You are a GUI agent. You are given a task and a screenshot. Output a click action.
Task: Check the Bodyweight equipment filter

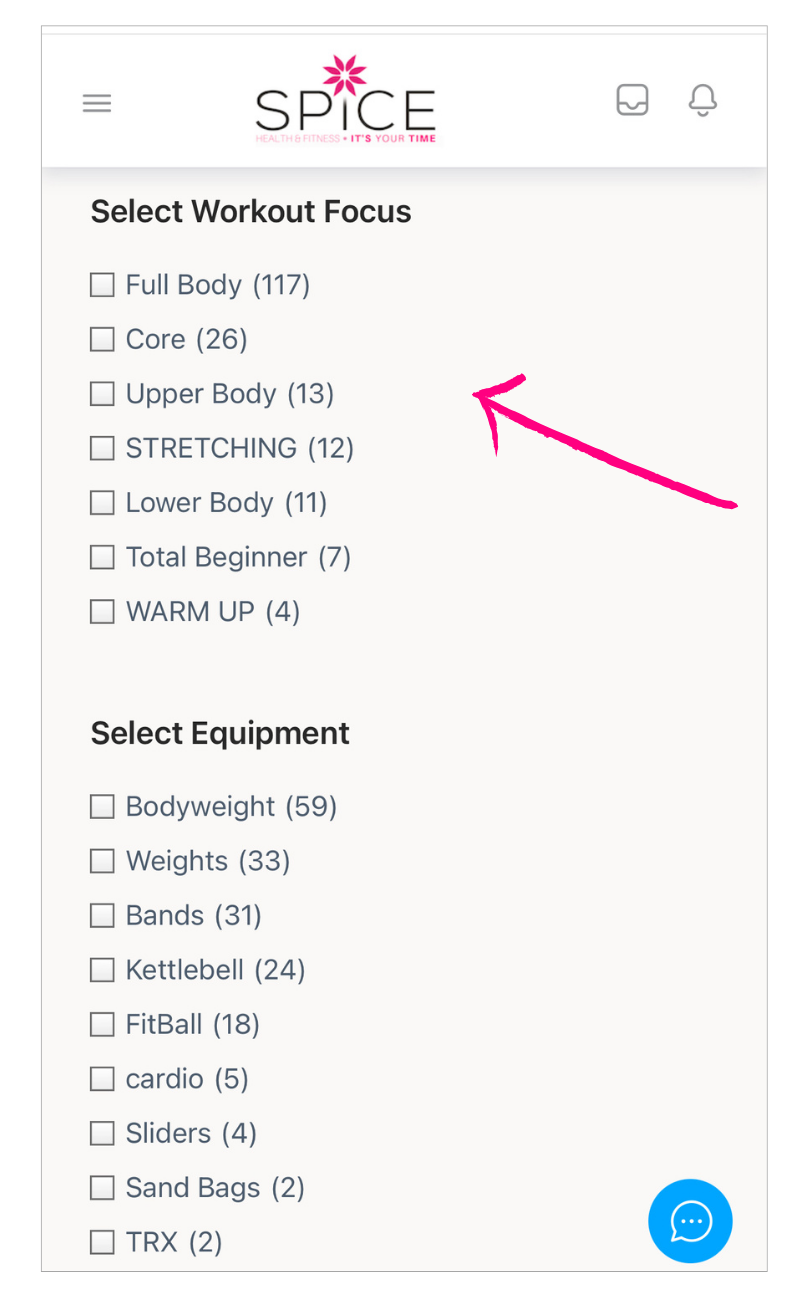tap(102, 806)
